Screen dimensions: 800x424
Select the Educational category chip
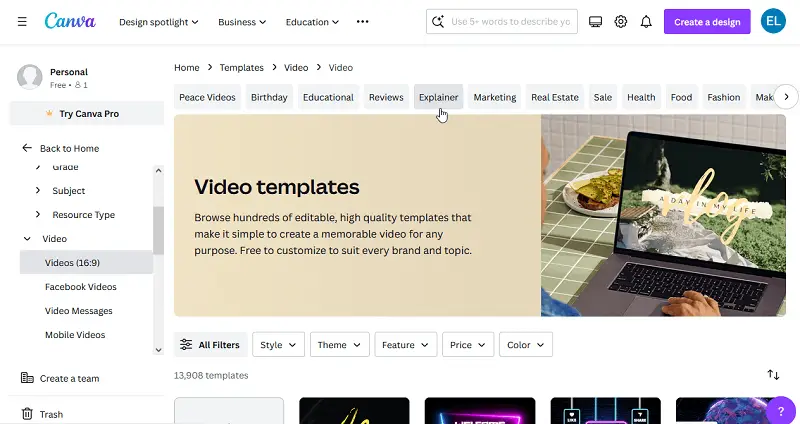click(328, 97)
